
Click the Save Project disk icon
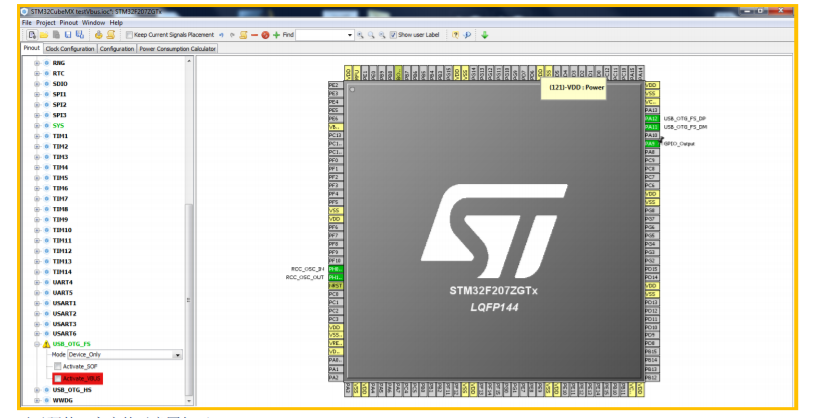68,35
